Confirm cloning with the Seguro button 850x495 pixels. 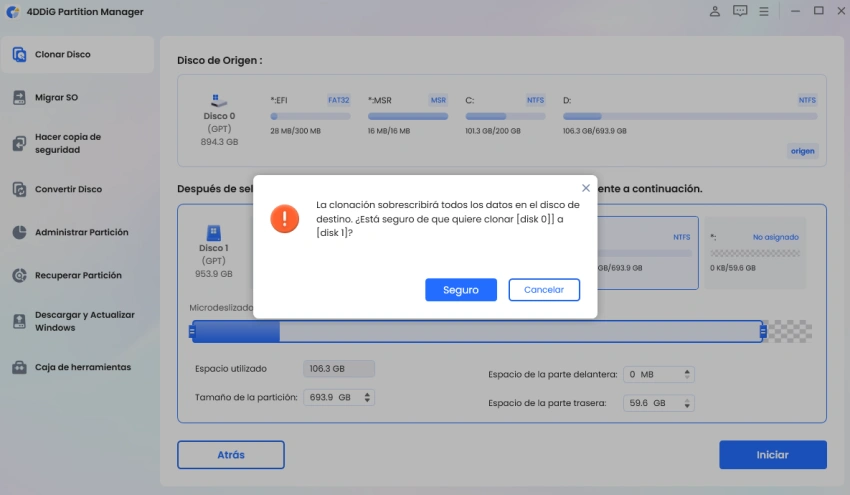coord(461,290)
